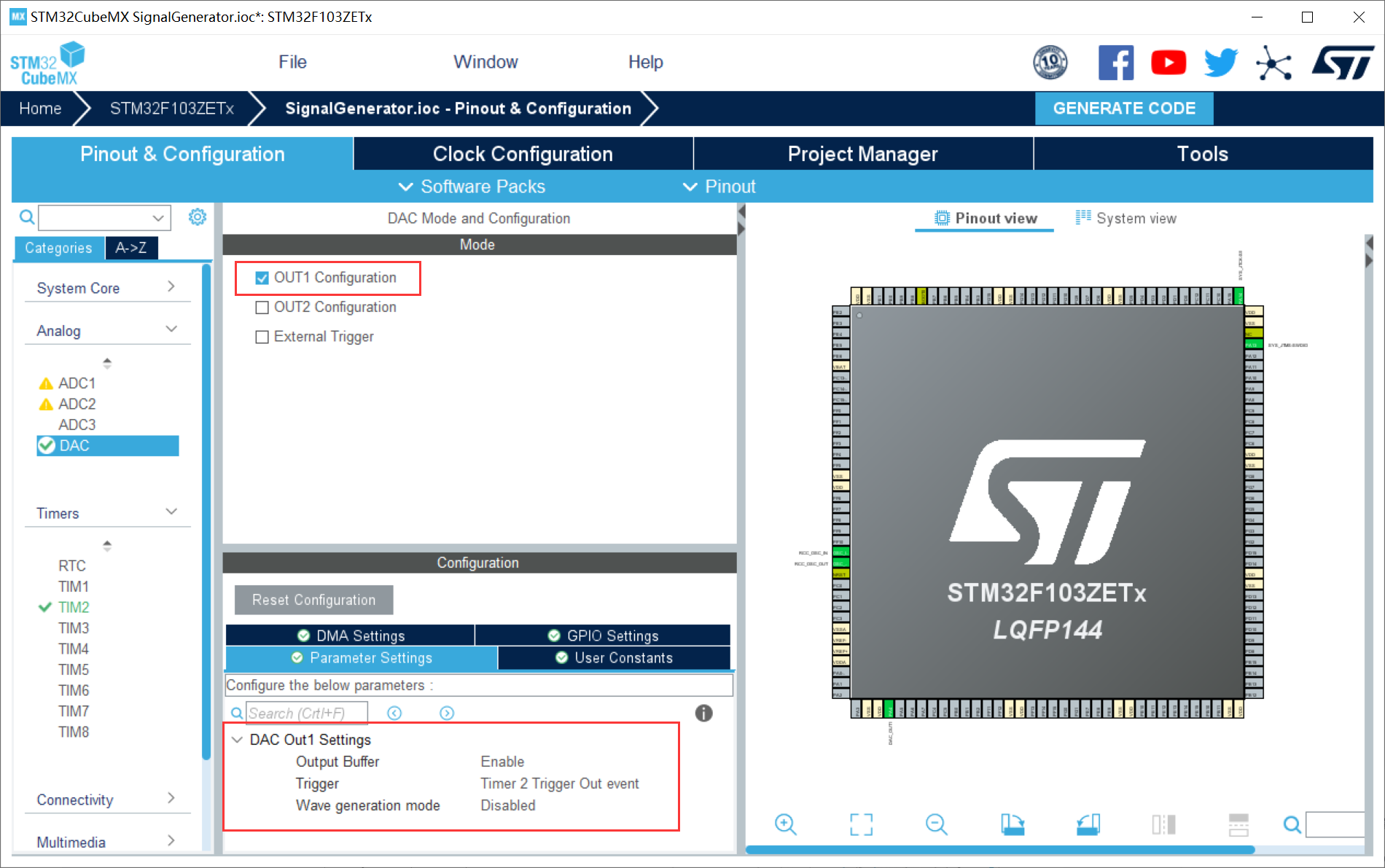Click the ST logo in header

click(x=1343, y=63)
